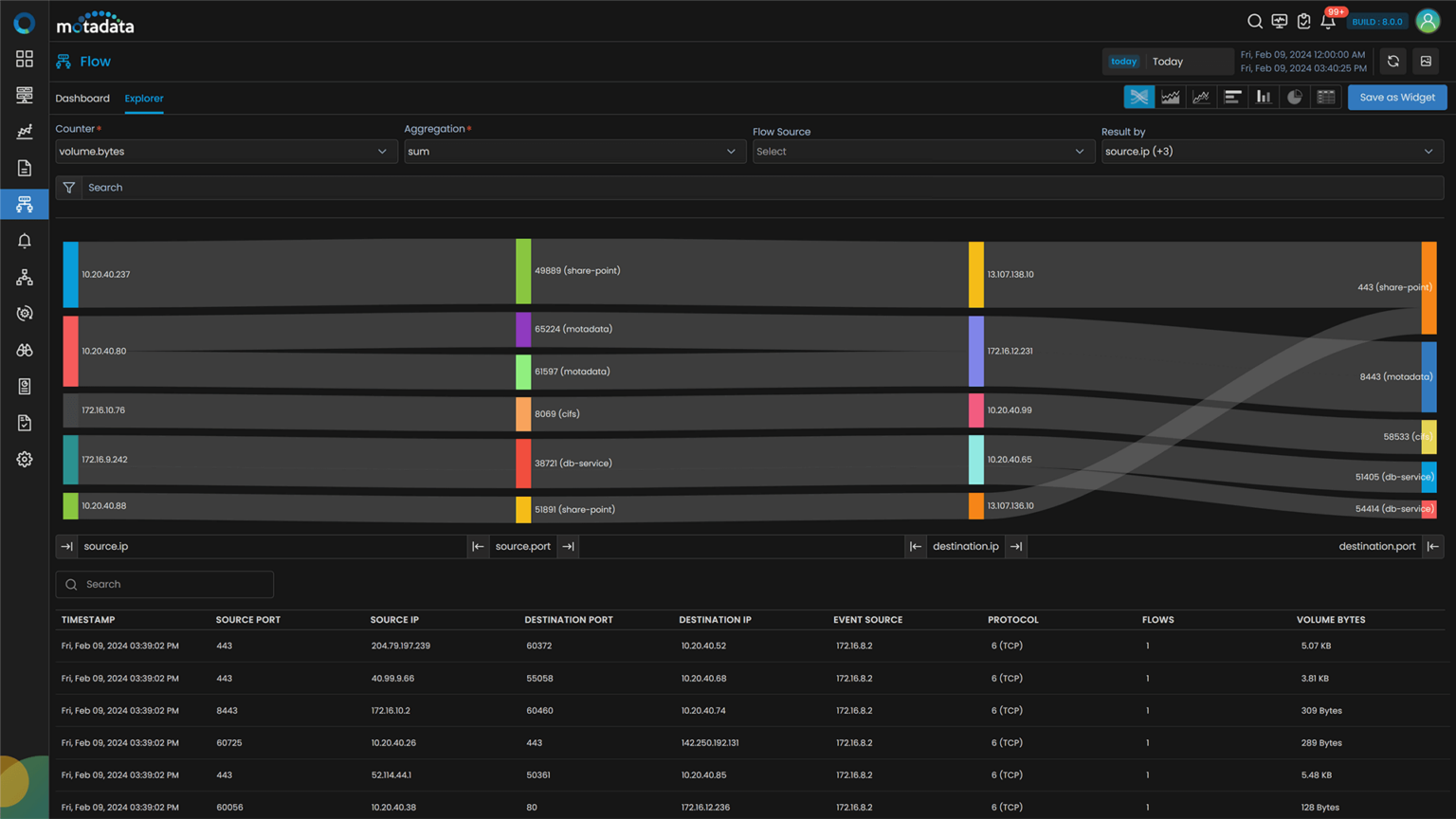Screen dimensions: 1456x819
Task: Open the notifications bell with 99+ badge
Action: pyautogui.click(x=1328, y=21)
